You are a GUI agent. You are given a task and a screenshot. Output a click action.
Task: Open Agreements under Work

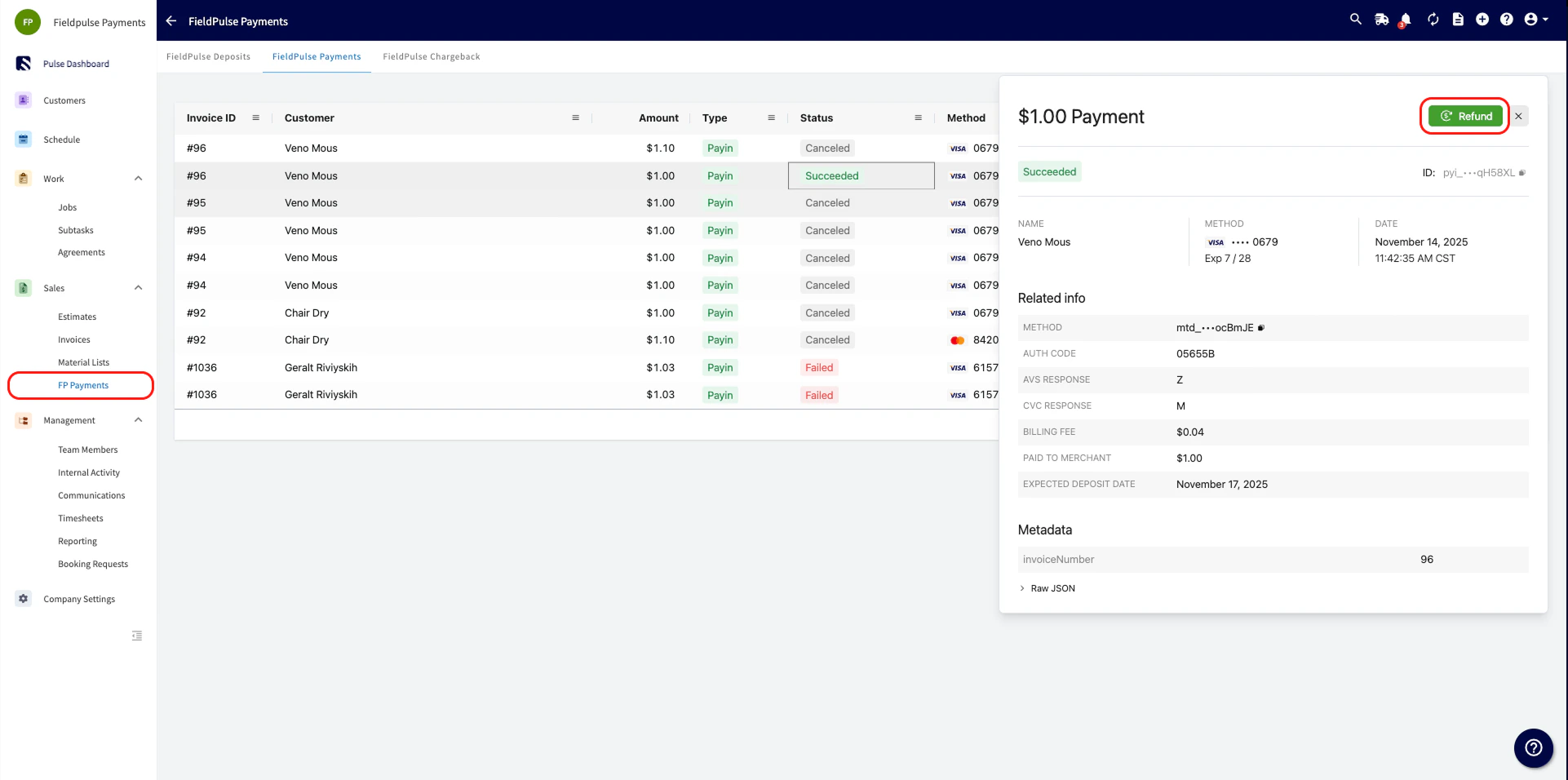pyautogui.click(x=82, y=252)
